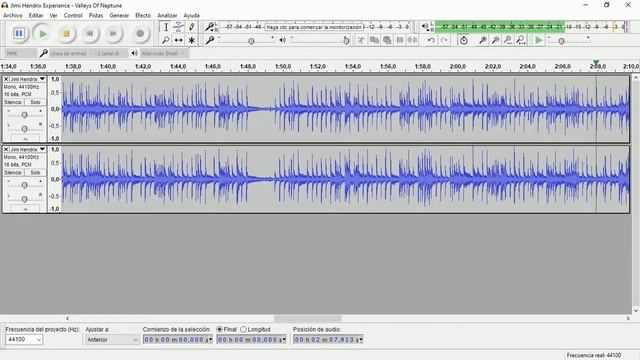Open the playback device dropdown
Screen dimensions: 640x360
click(164, 53)
